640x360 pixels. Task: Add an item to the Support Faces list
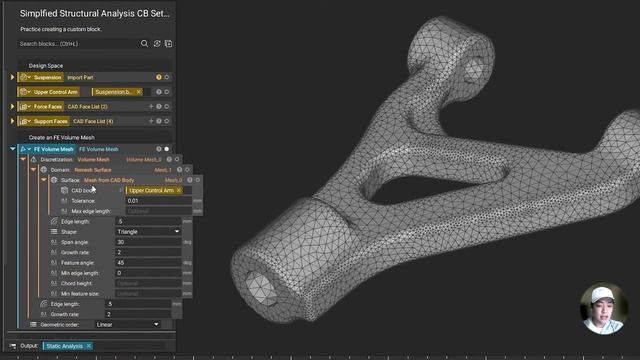click(x=151, y=121)
